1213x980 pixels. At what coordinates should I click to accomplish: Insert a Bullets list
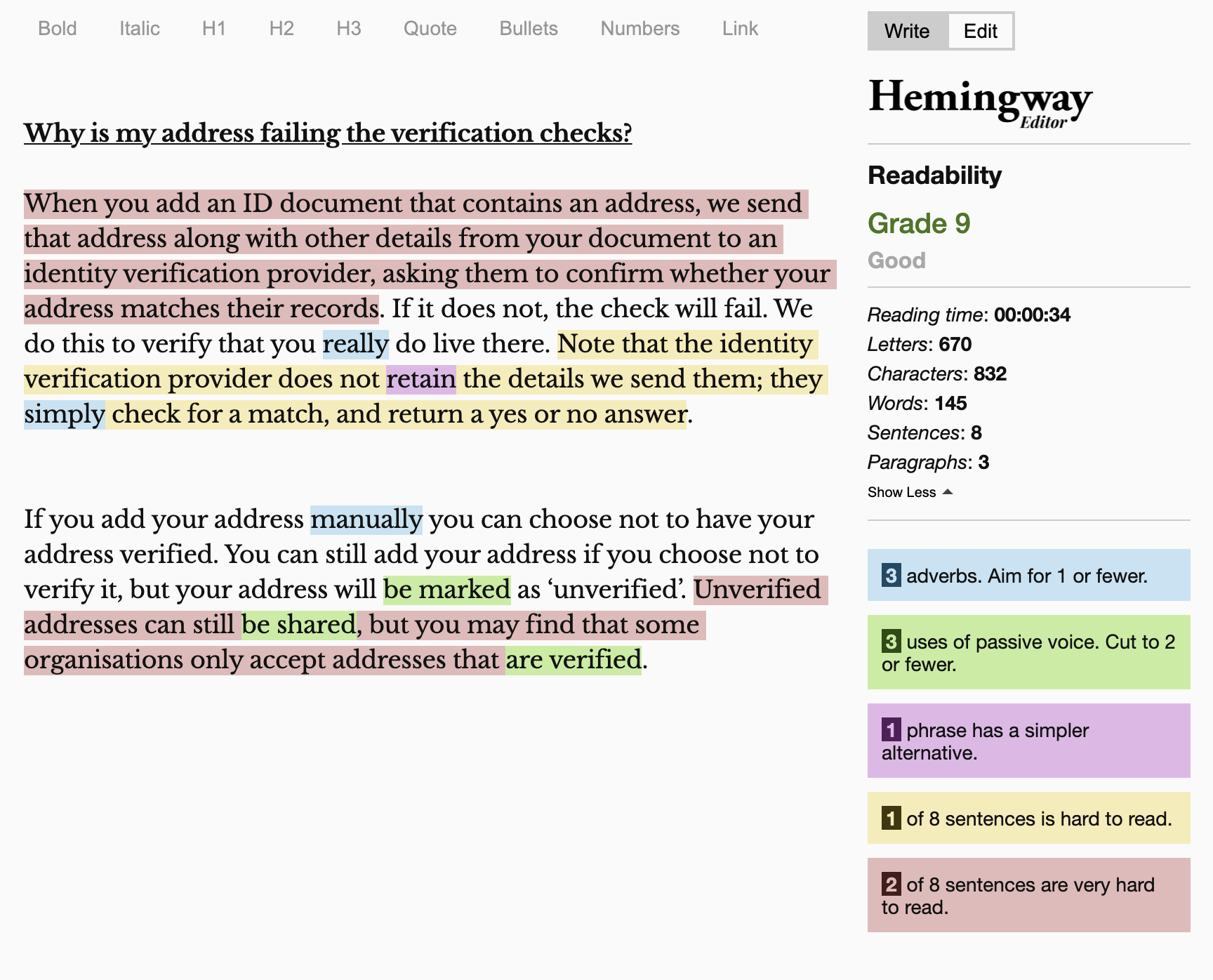click(529, 29)
